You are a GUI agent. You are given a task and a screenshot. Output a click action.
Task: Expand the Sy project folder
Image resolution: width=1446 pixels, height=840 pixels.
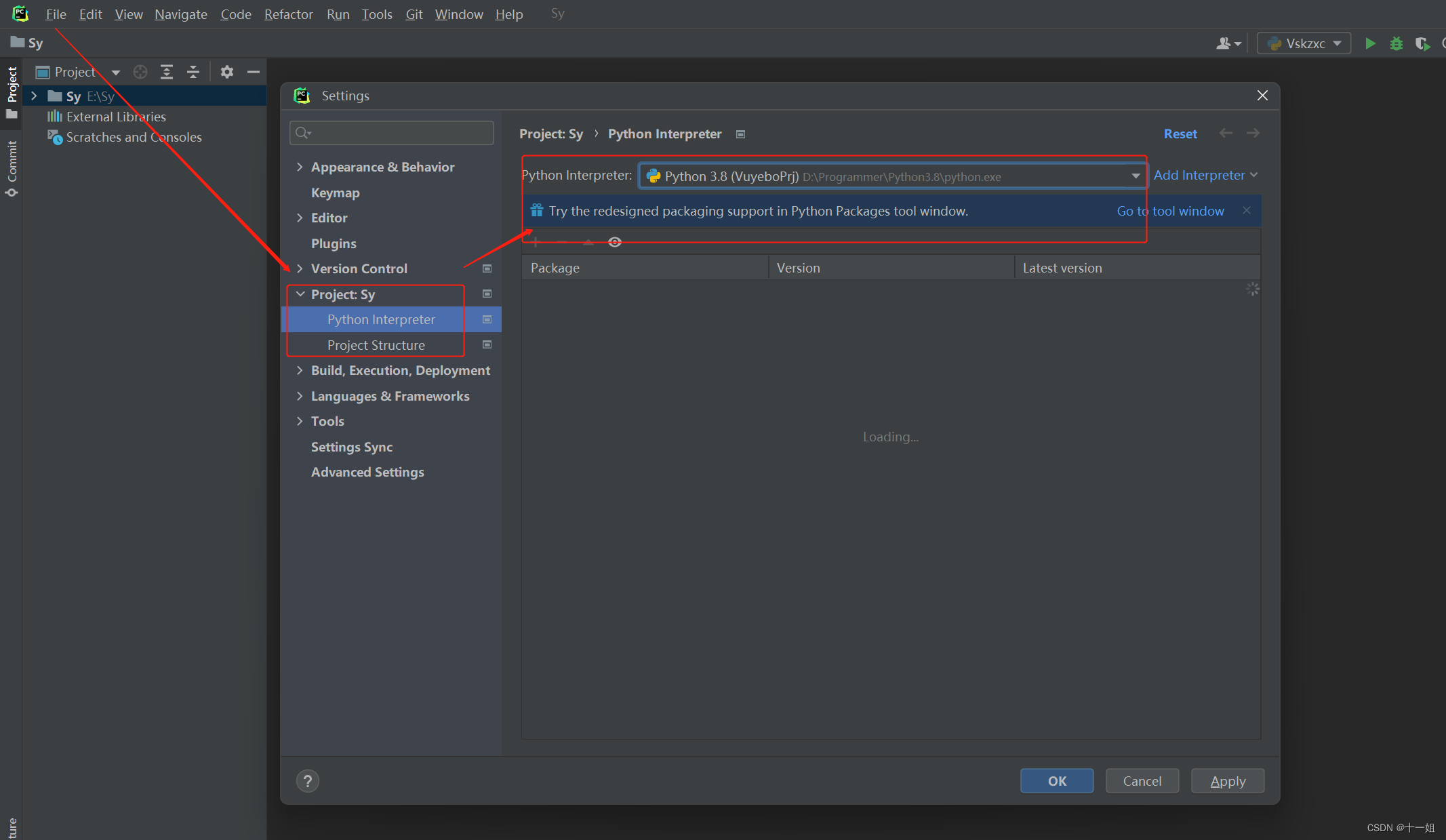click(x=34, y=96)
